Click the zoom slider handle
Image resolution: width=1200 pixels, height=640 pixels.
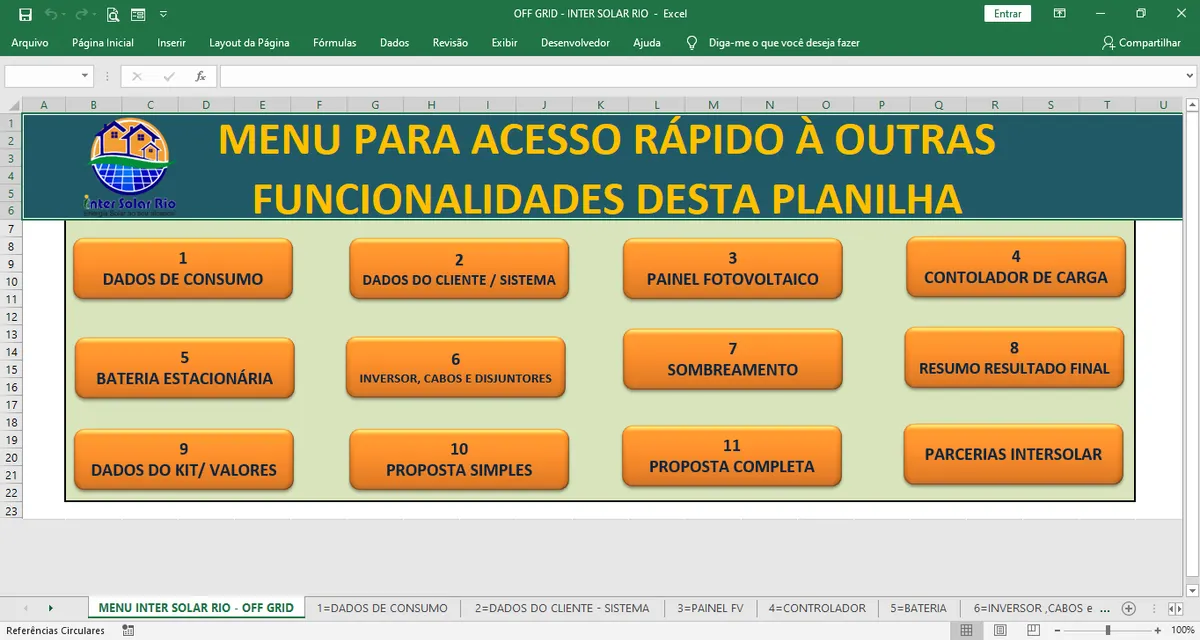click(x=1107, y=631)
